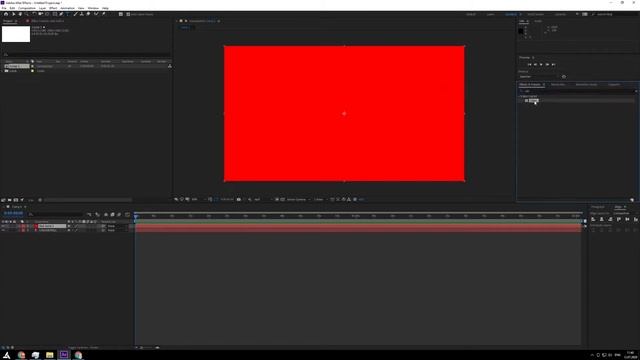Toggle visibility eye of timeline layer 2
This screenshot has width=640, height=360.
(3, 230)
